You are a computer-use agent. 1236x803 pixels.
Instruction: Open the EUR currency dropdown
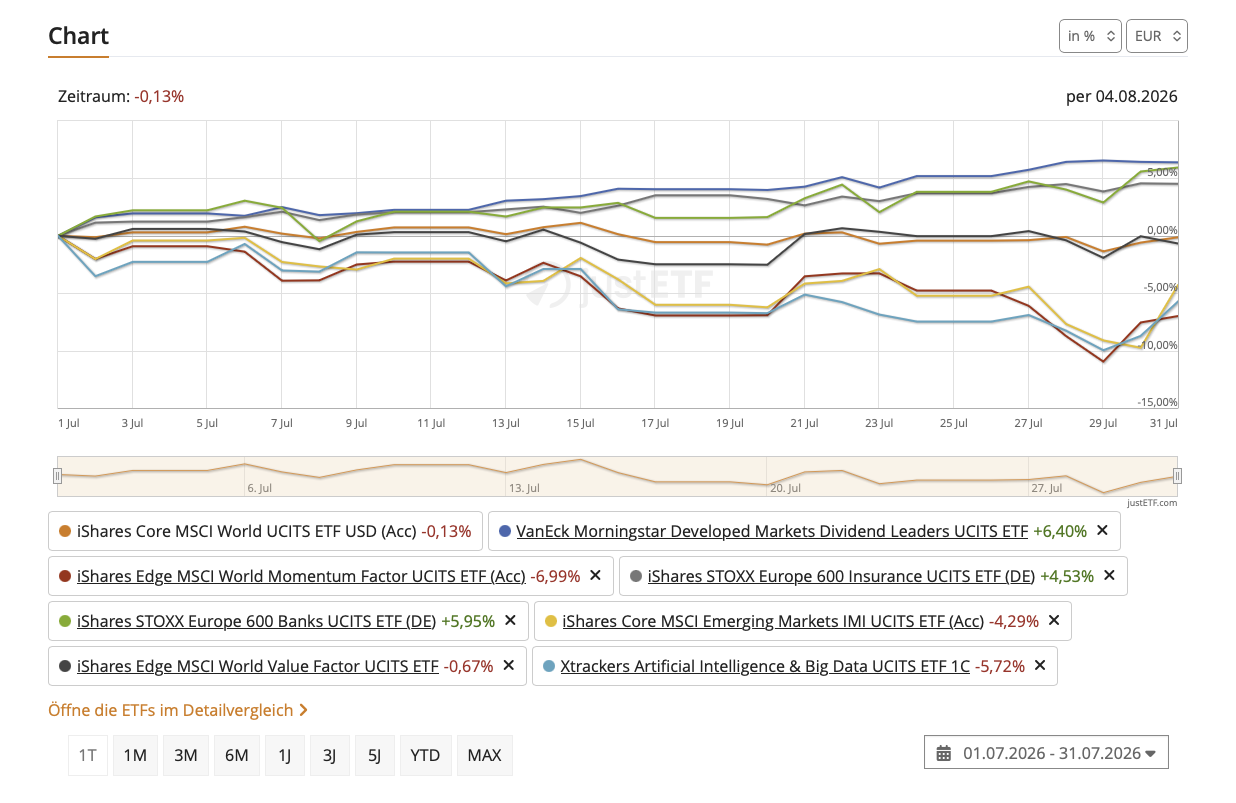(x=1156, y=36)
